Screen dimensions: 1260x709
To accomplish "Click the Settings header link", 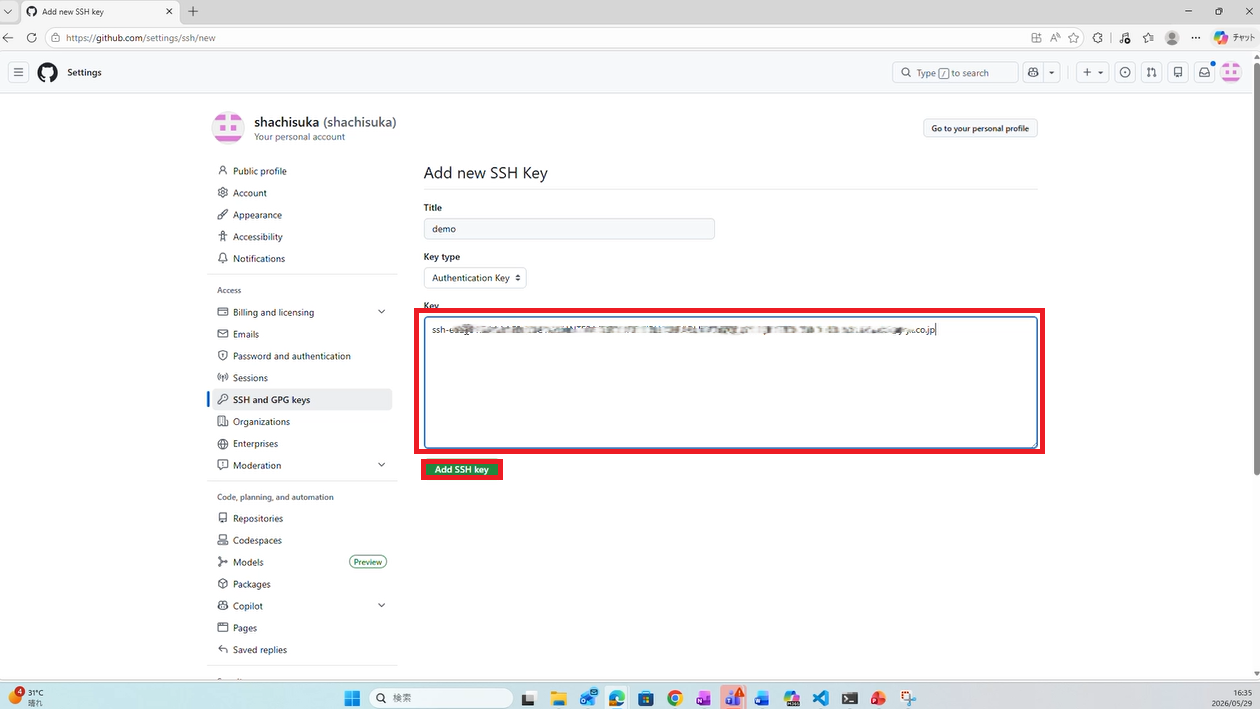I will (84, 72).
